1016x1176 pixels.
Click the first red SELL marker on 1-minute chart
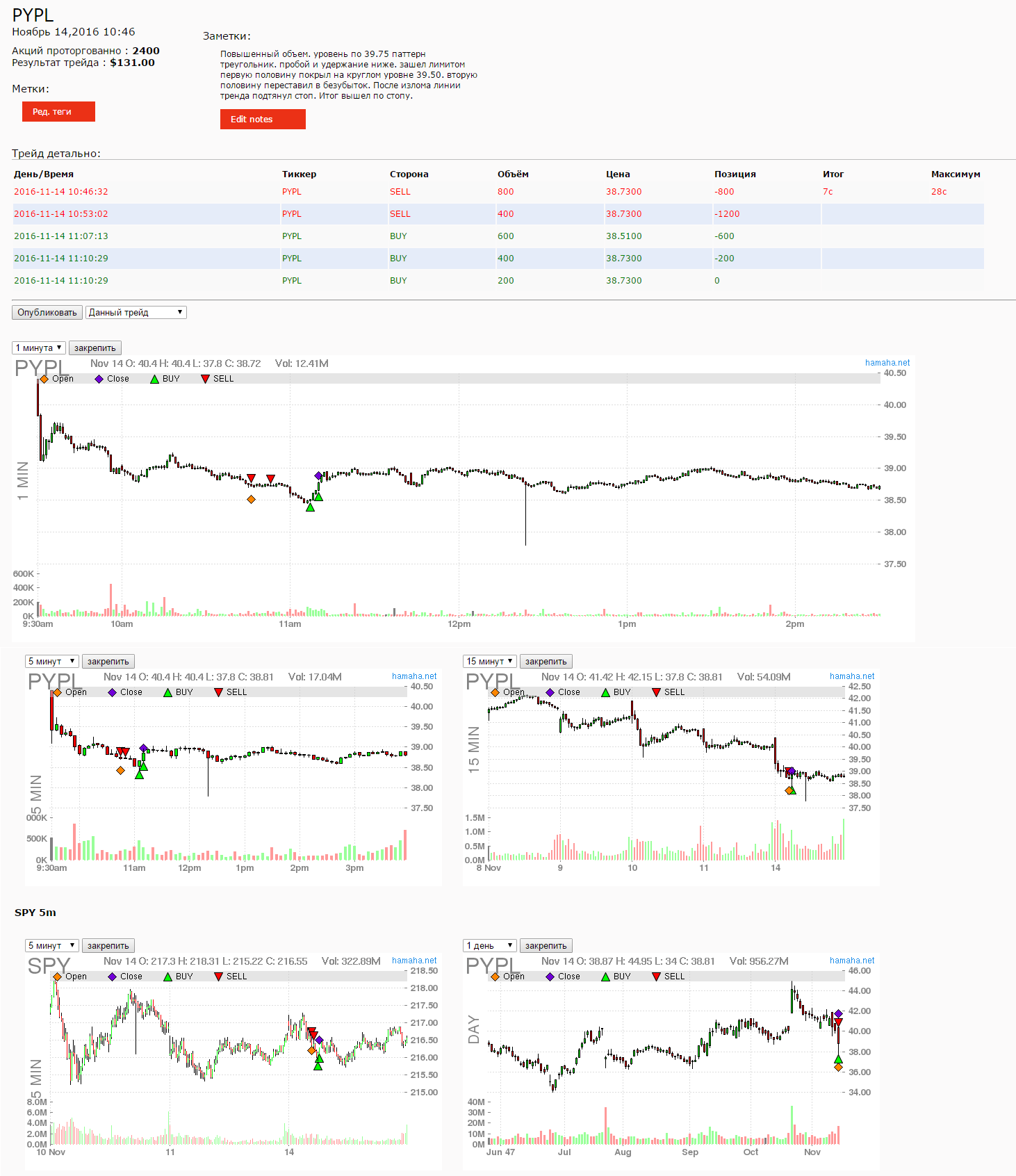coord(252,478)
